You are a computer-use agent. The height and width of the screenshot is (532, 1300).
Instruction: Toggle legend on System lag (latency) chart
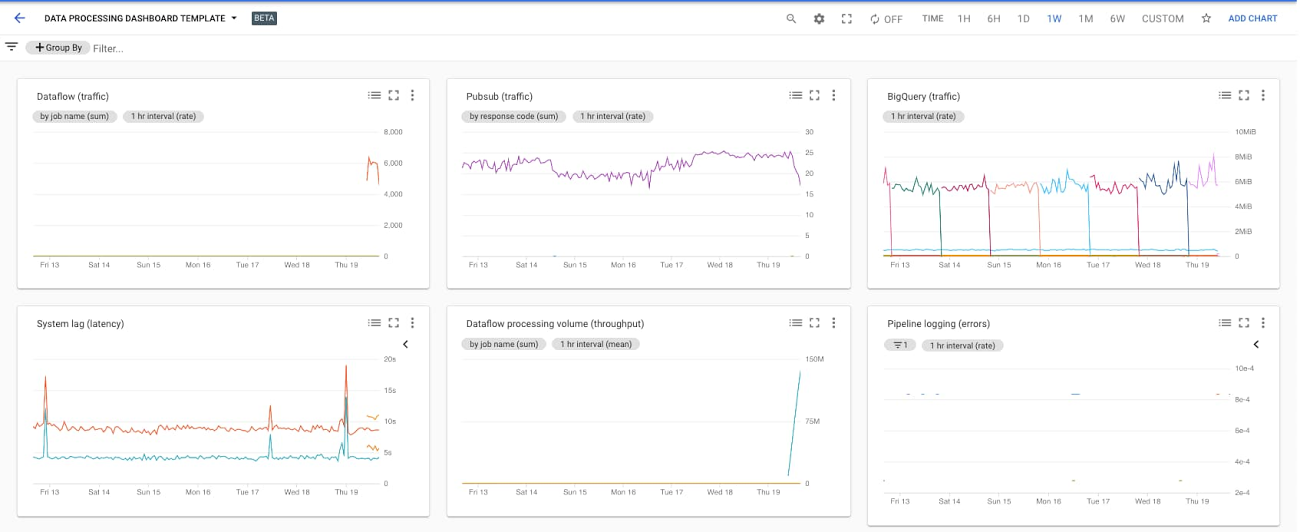[374, 323]
